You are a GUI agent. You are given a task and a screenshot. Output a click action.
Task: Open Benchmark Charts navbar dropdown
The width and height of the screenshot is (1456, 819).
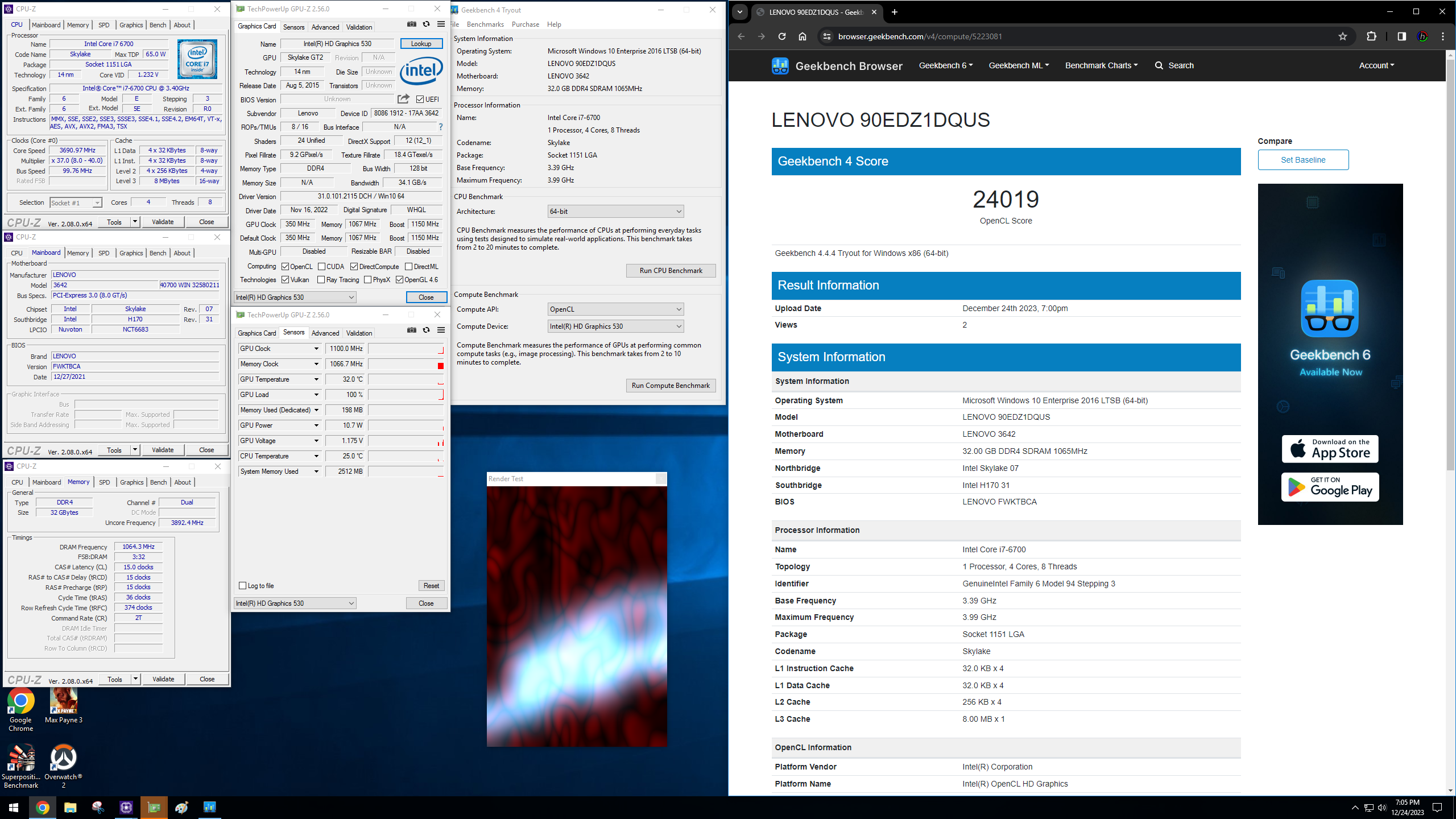[1102, 66]
